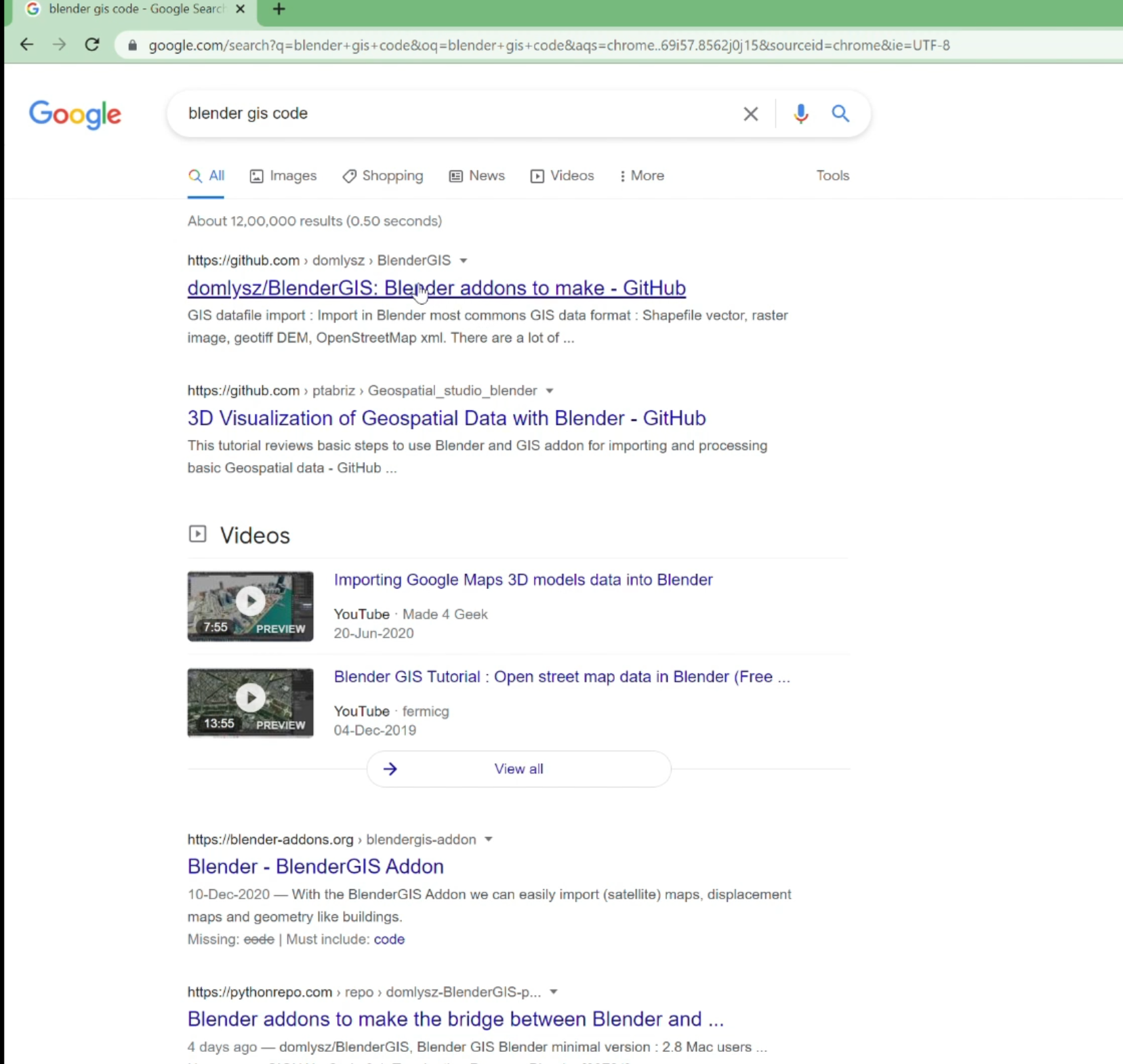The image size is (1123, 1064).
Task: Clear the search query with the X icon
Action: tap(750, 114)
